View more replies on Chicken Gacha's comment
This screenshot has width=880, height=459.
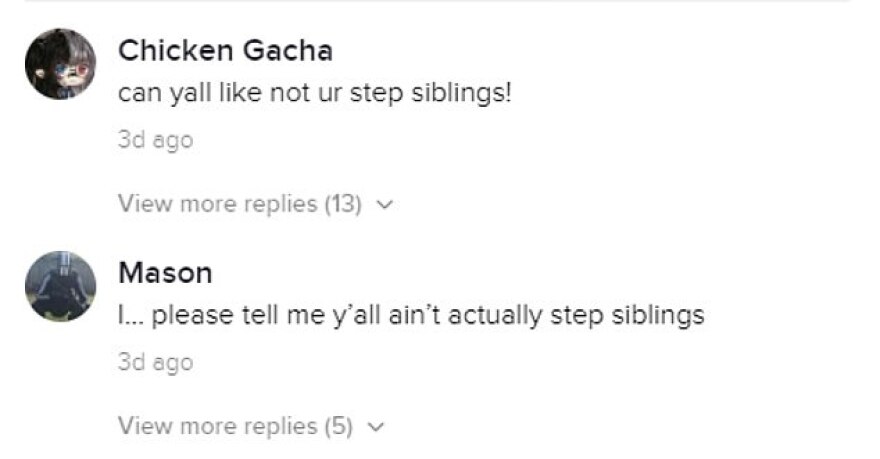239,204
